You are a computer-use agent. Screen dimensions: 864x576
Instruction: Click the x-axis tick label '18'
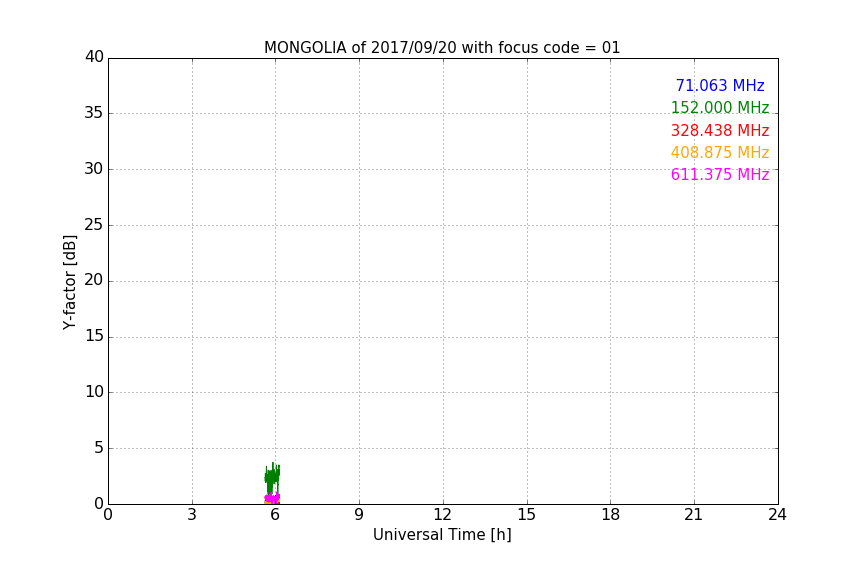[x=611, y=515]
